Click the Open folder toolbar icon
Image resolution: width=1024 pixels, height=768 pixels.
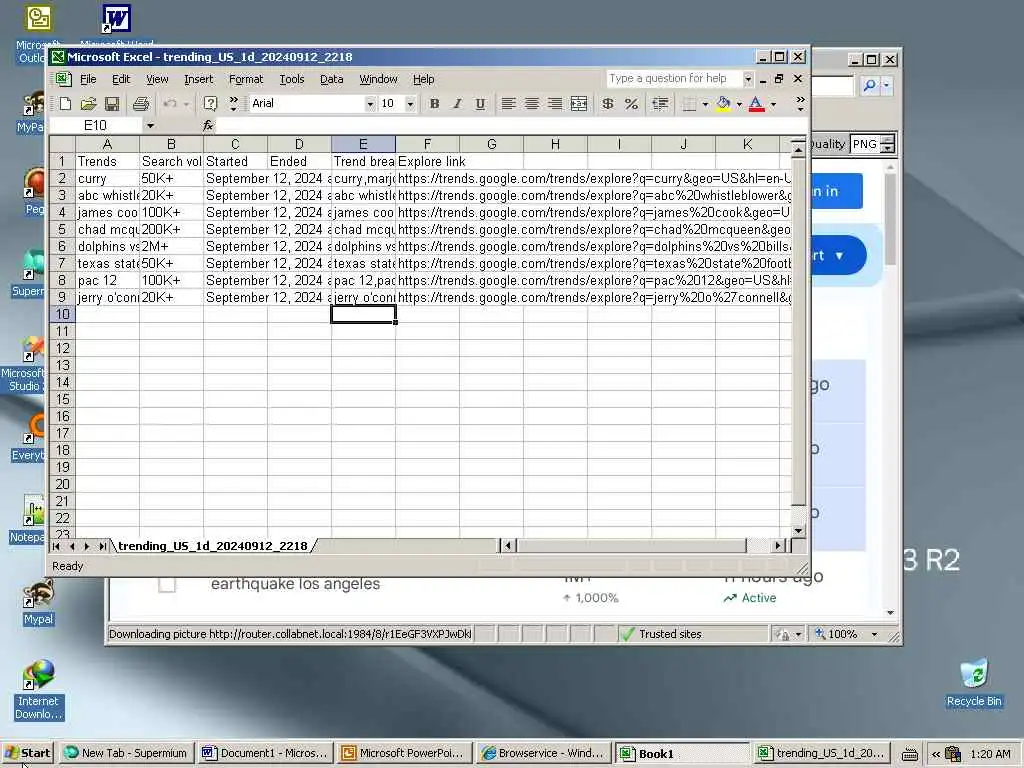88,103
